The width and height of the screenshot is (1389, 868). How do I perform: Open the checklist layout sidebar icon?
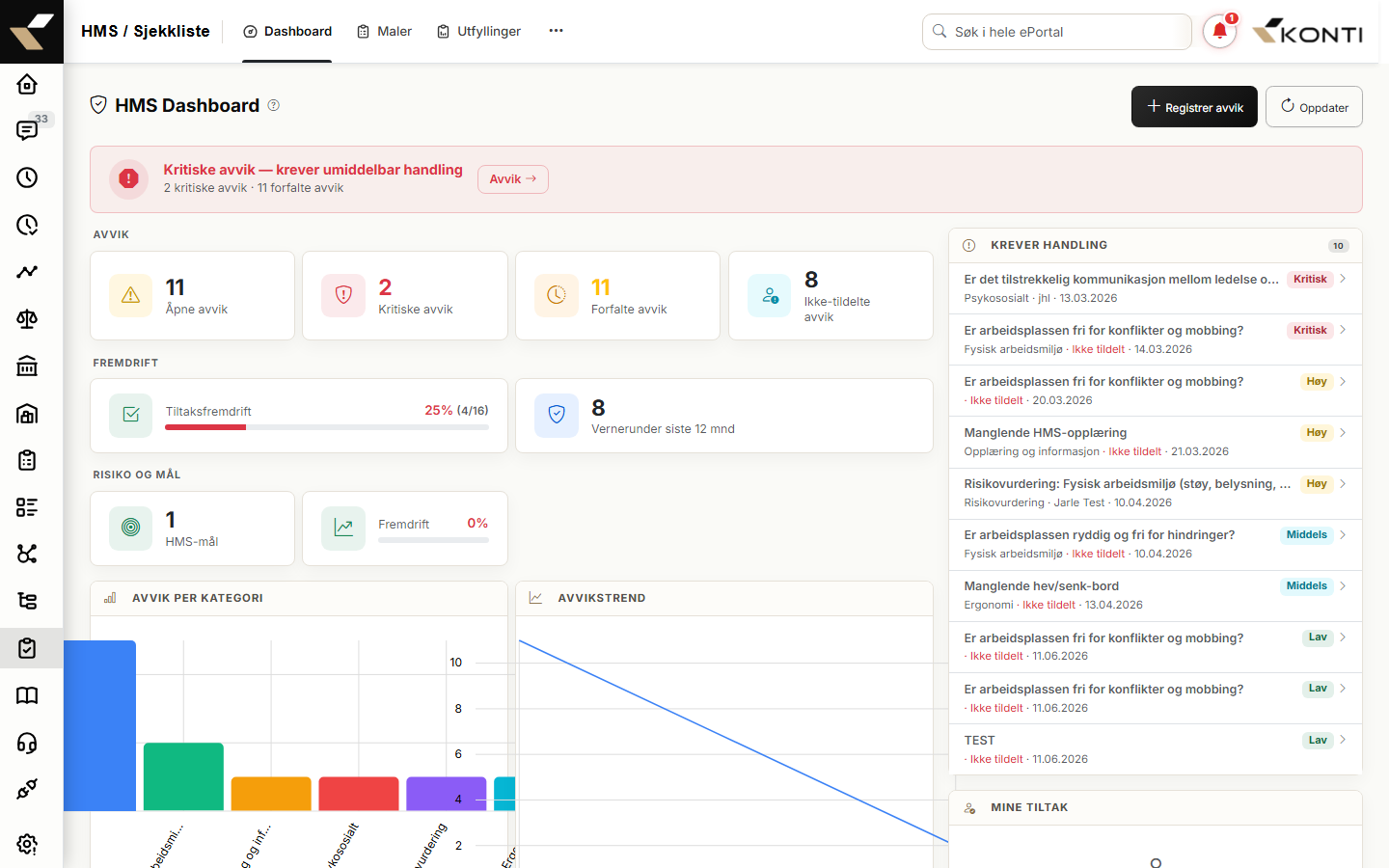27,507
